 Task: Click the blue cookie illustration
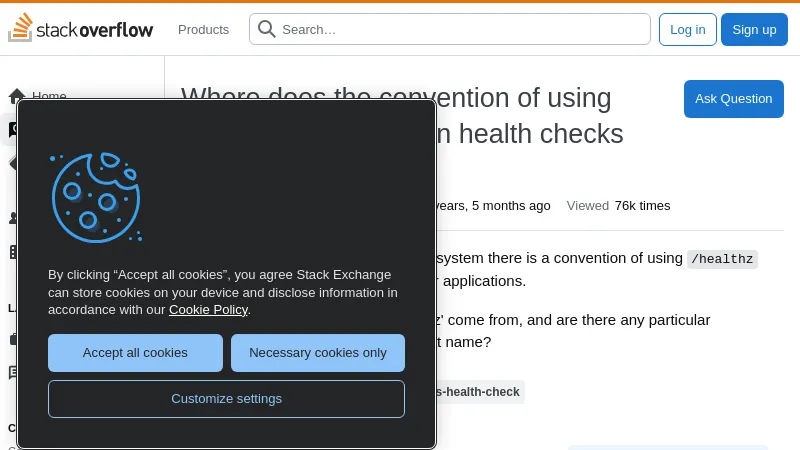click(x=96, y=197)
